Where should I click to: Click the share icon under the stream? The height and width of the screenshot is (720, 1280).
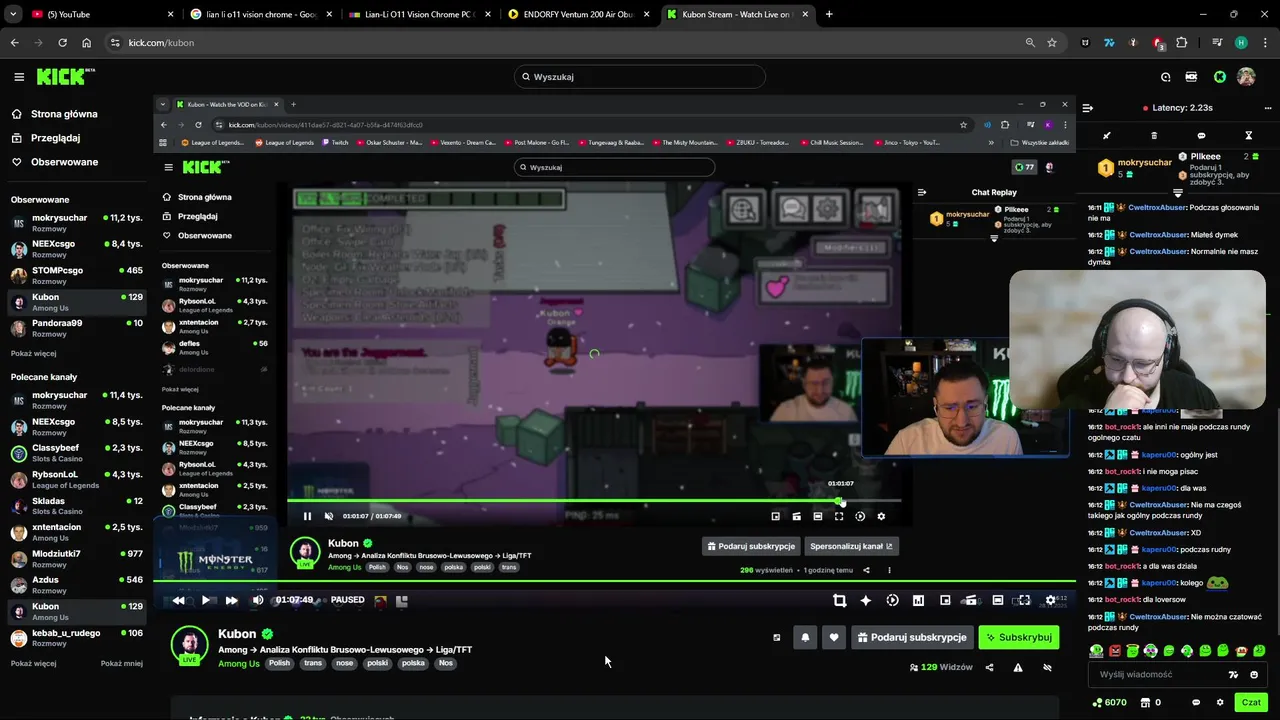[x=990, y=667]
